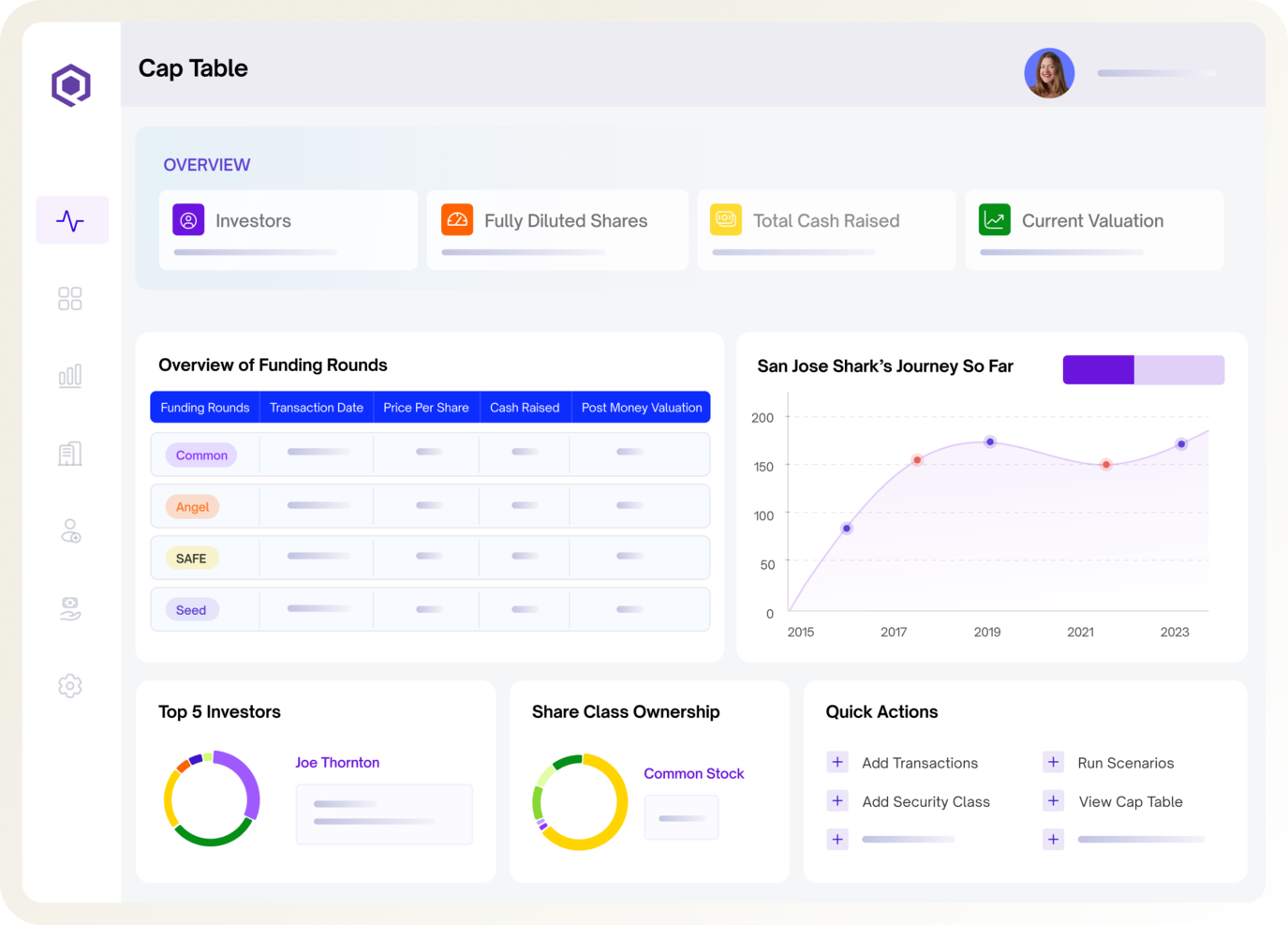Open the building sidebar icon
Screen dimensions: 1288x925
(70, 454)
